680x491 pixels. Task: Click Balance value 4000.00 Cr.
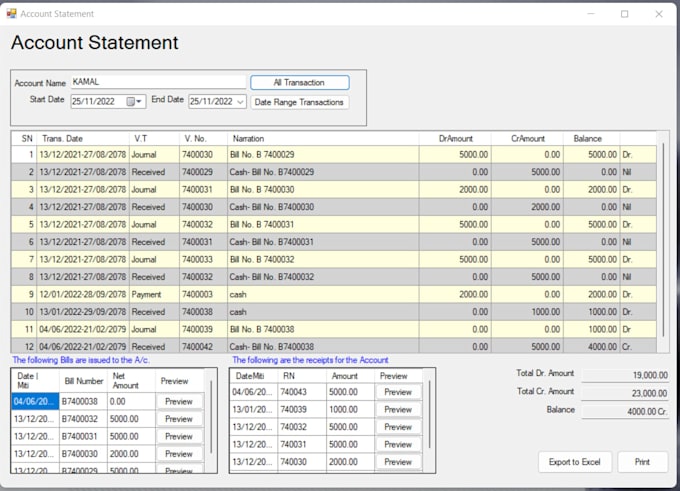click(624, 412)
